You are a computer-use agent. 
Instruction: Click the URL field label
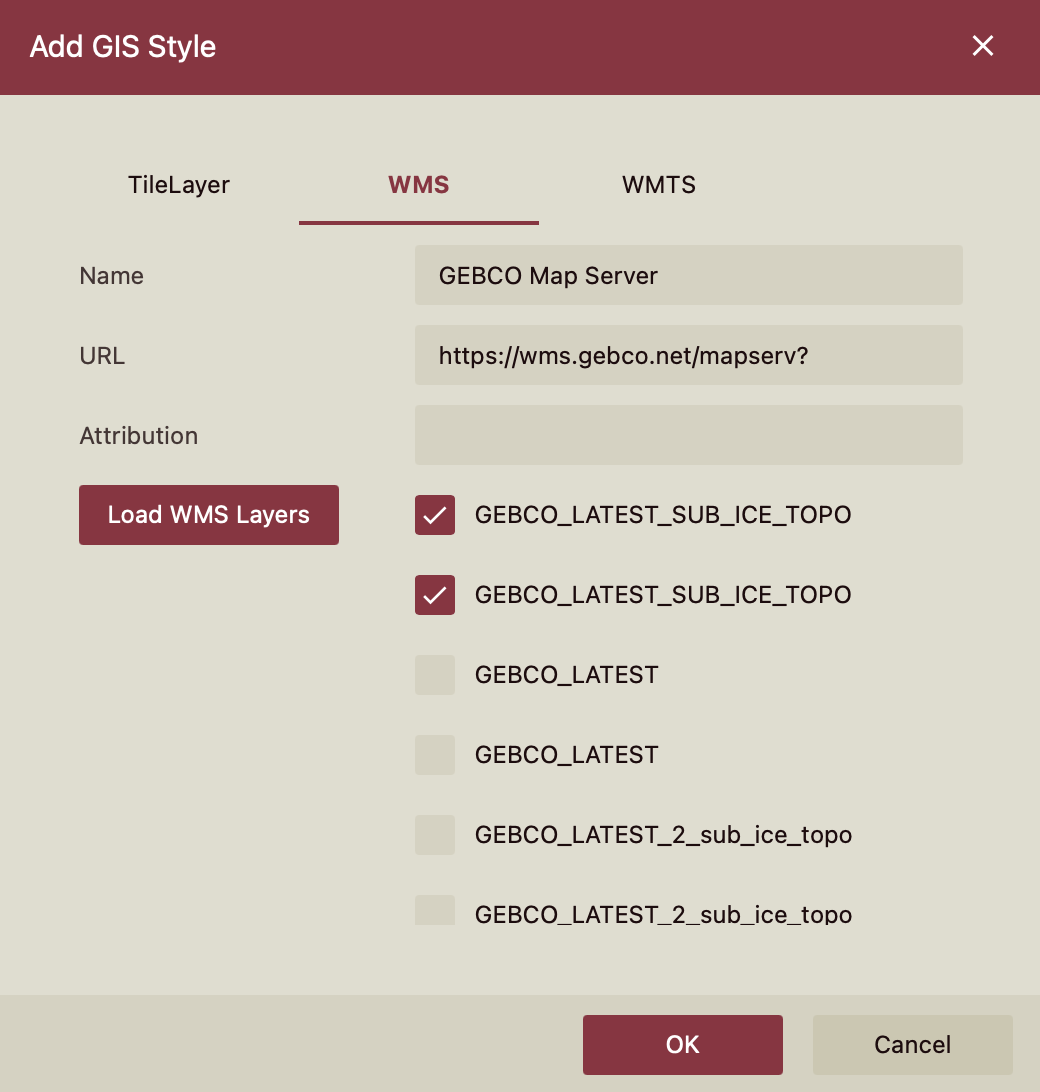pyautogui.click(x=102, y=355)
